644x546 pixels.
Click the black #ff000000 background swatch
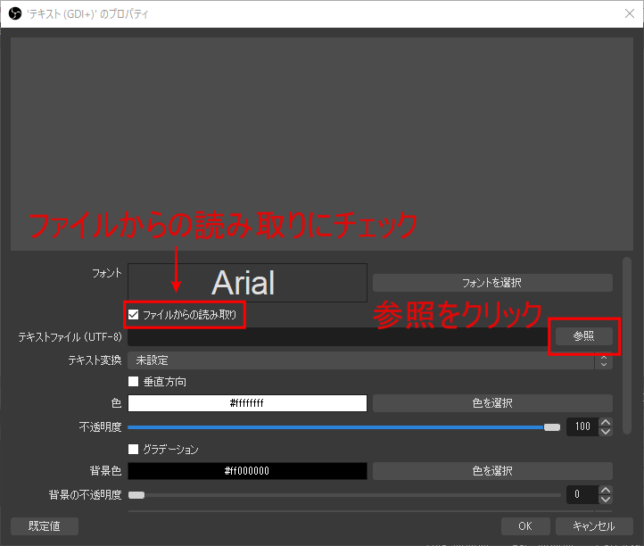point(247,471)
